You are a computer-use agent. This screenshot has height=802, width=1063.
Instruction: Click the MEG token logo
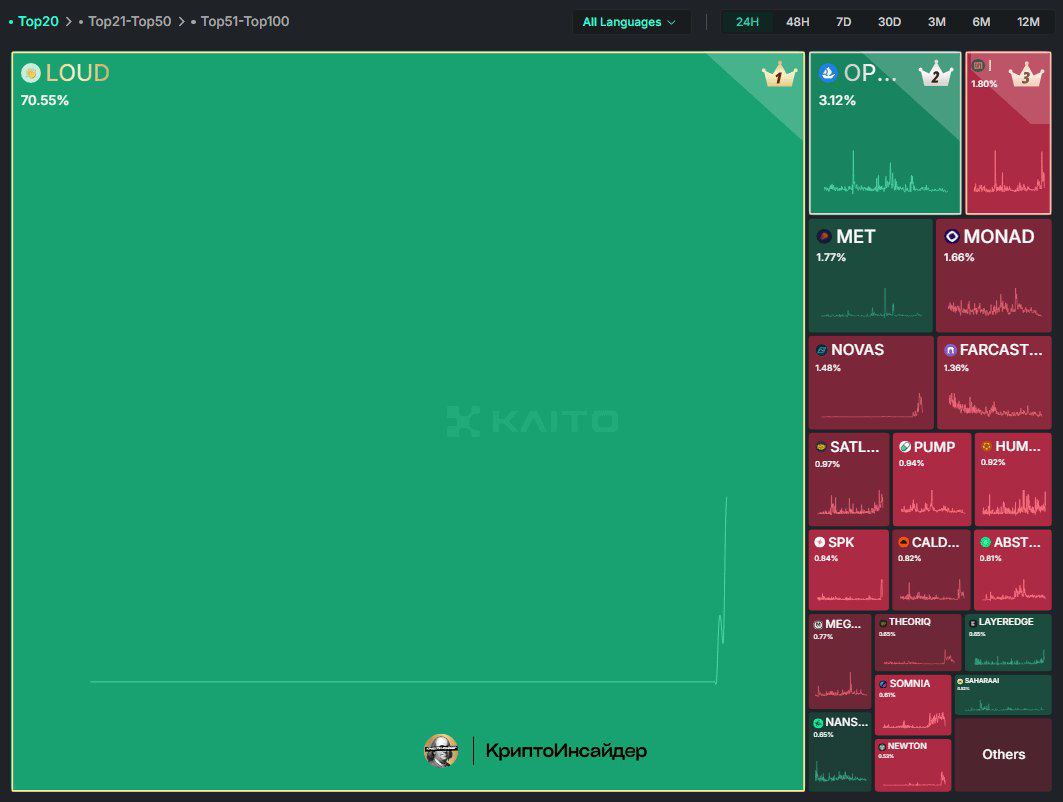818,624
